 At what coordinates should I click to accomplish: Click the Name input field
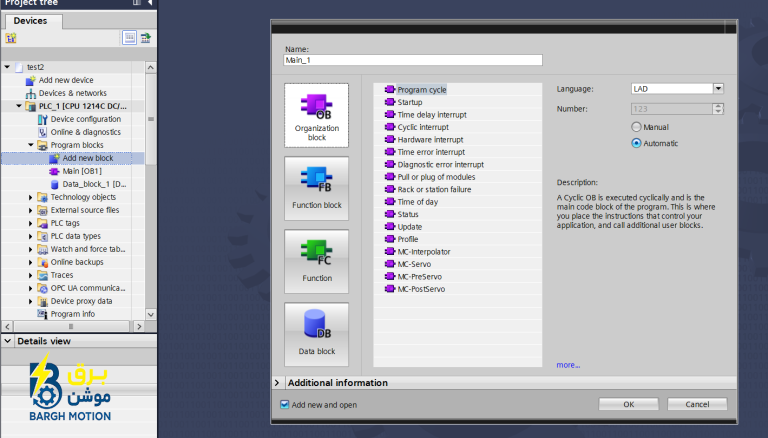coord(413,60)
